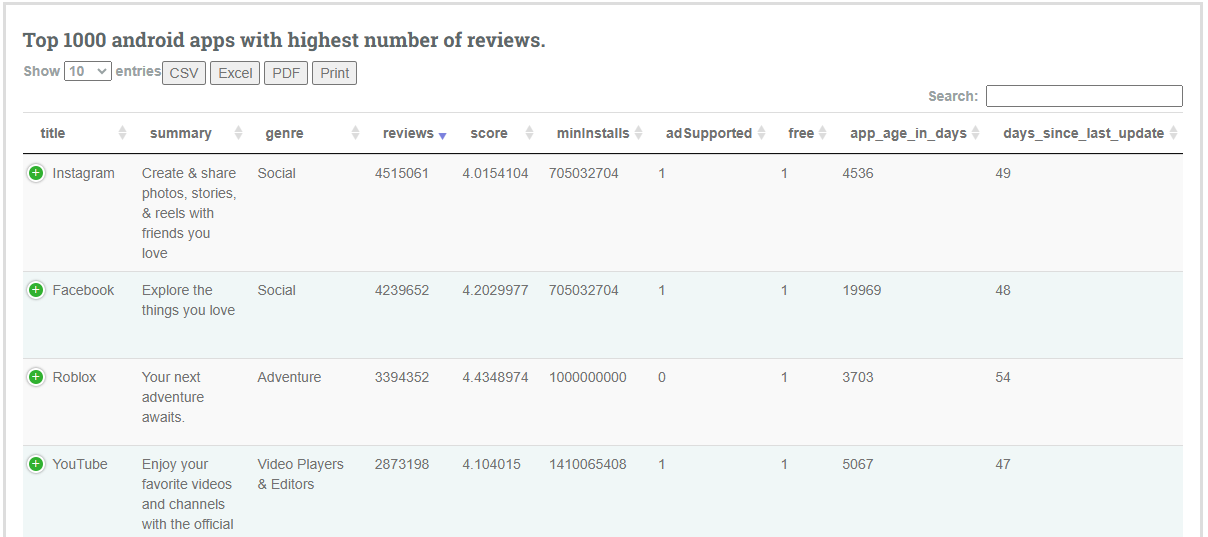The image size is (1208, 537).
Task: Select the Instagram title cell
Action: (x=83, y=173)
